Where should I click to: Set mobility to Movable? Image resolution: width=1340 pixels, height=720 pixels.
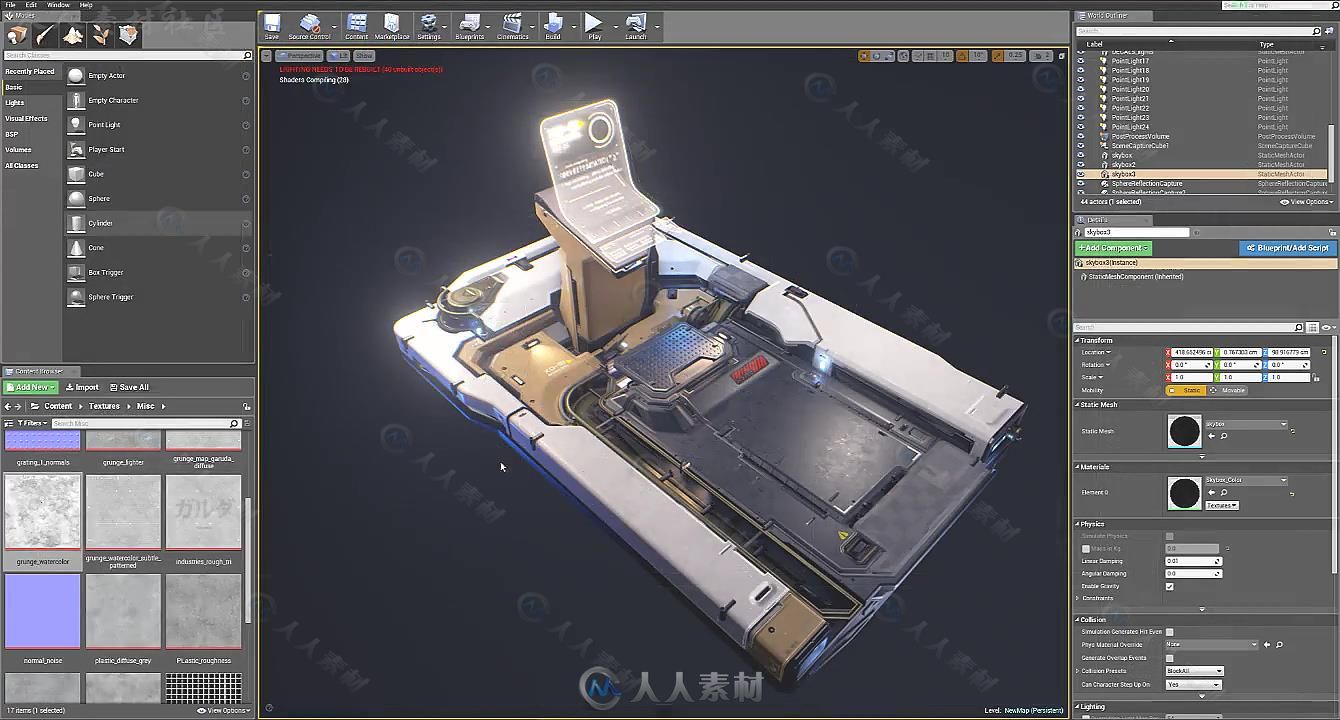(1229, 390)
